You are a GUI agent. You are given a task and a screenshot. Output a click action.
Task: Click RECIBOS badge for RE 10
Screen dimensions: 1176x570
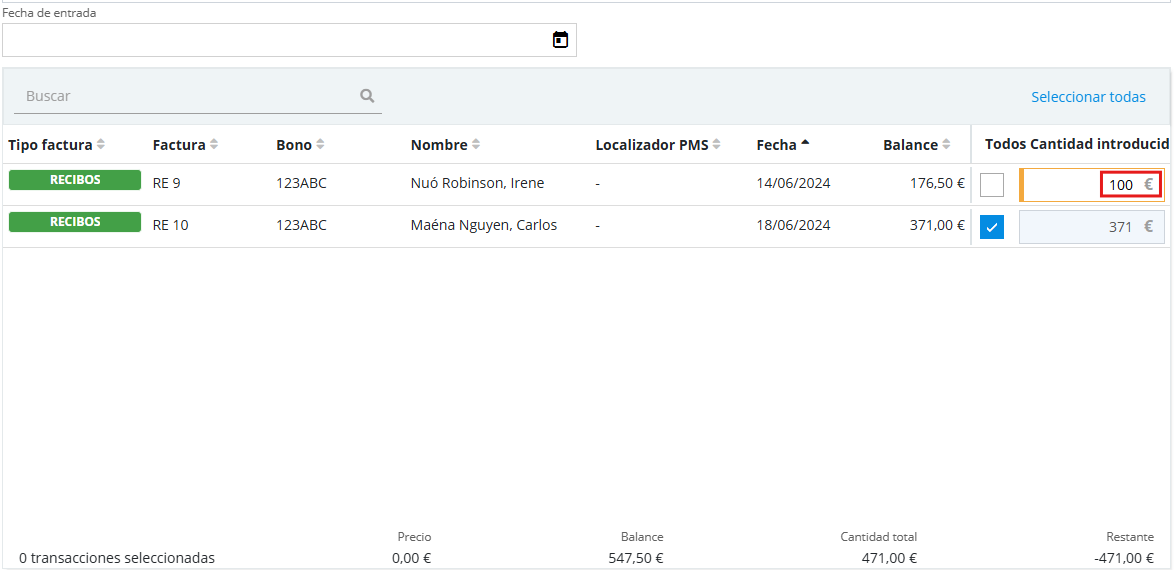point(75,222)
